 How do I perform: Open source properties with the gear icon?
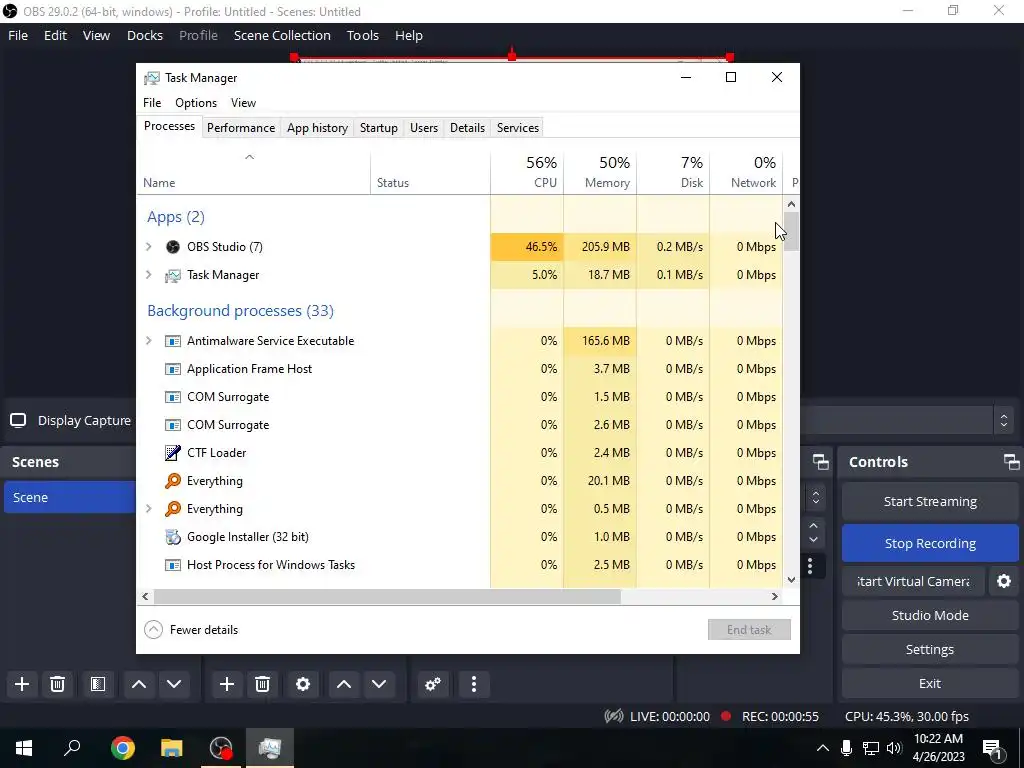[x=303, y=684]
